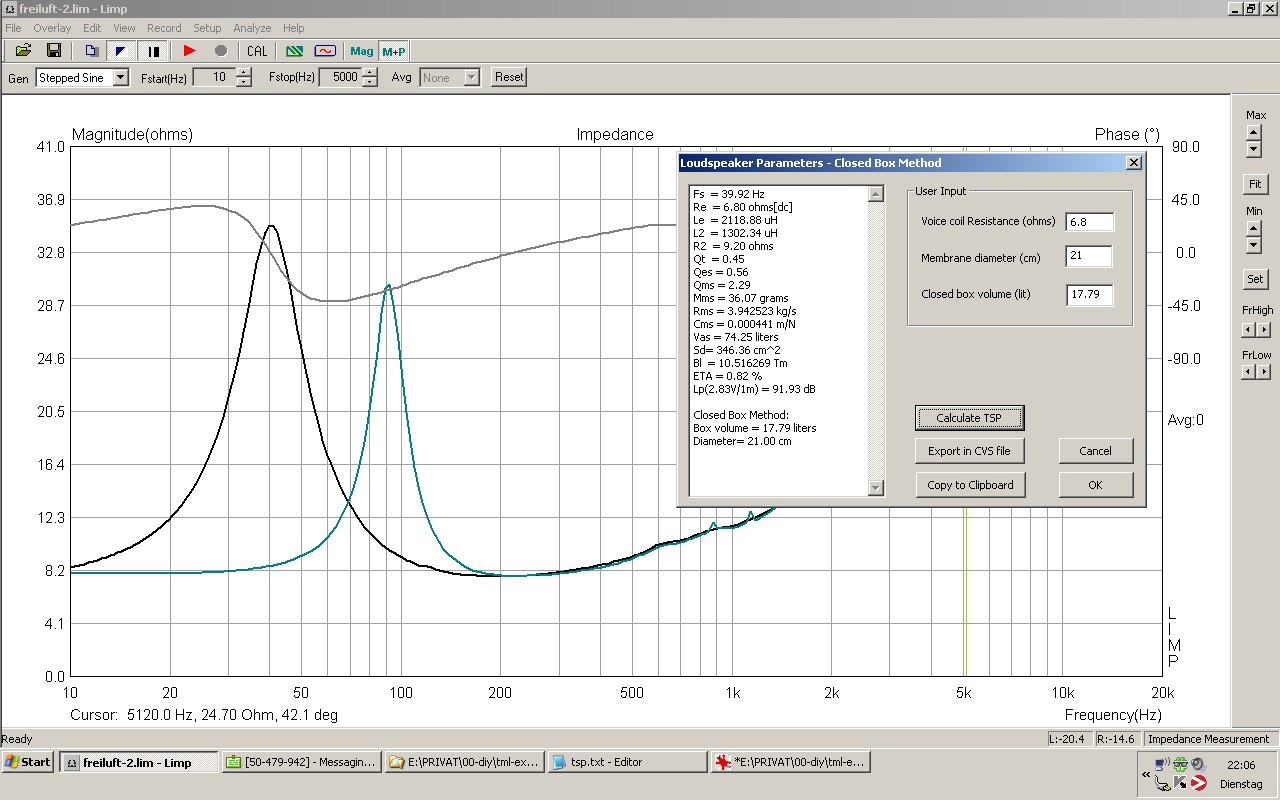Image resolution: width=1280 pixels, height=800 pixels.
Task: Decrease Fstop value with down arrow
Action: (x=370, y=82)
